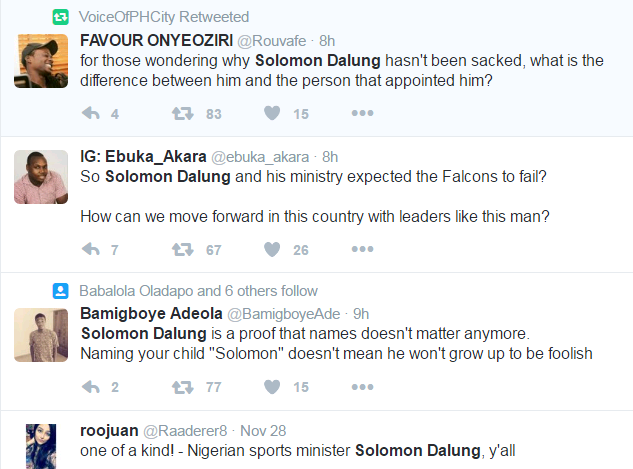Screen dimensions: 633x469
Task: Retweet Bamigboye Adeola's tweet
Action: pos(182,386)
